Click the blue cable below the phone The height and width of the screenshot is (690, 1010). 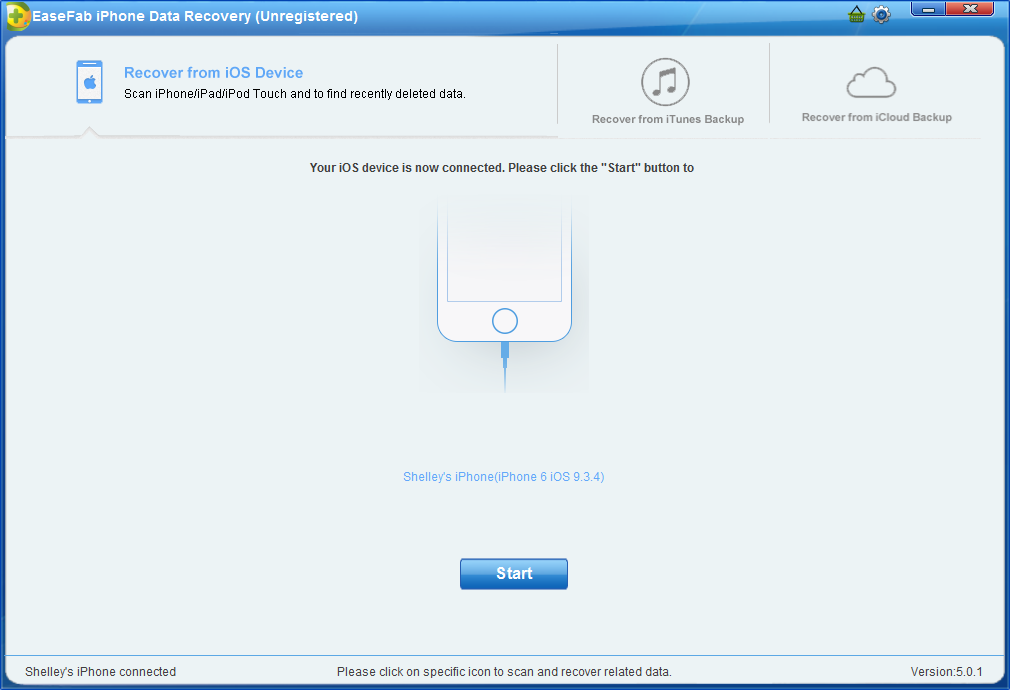click(x=505, y=366)
